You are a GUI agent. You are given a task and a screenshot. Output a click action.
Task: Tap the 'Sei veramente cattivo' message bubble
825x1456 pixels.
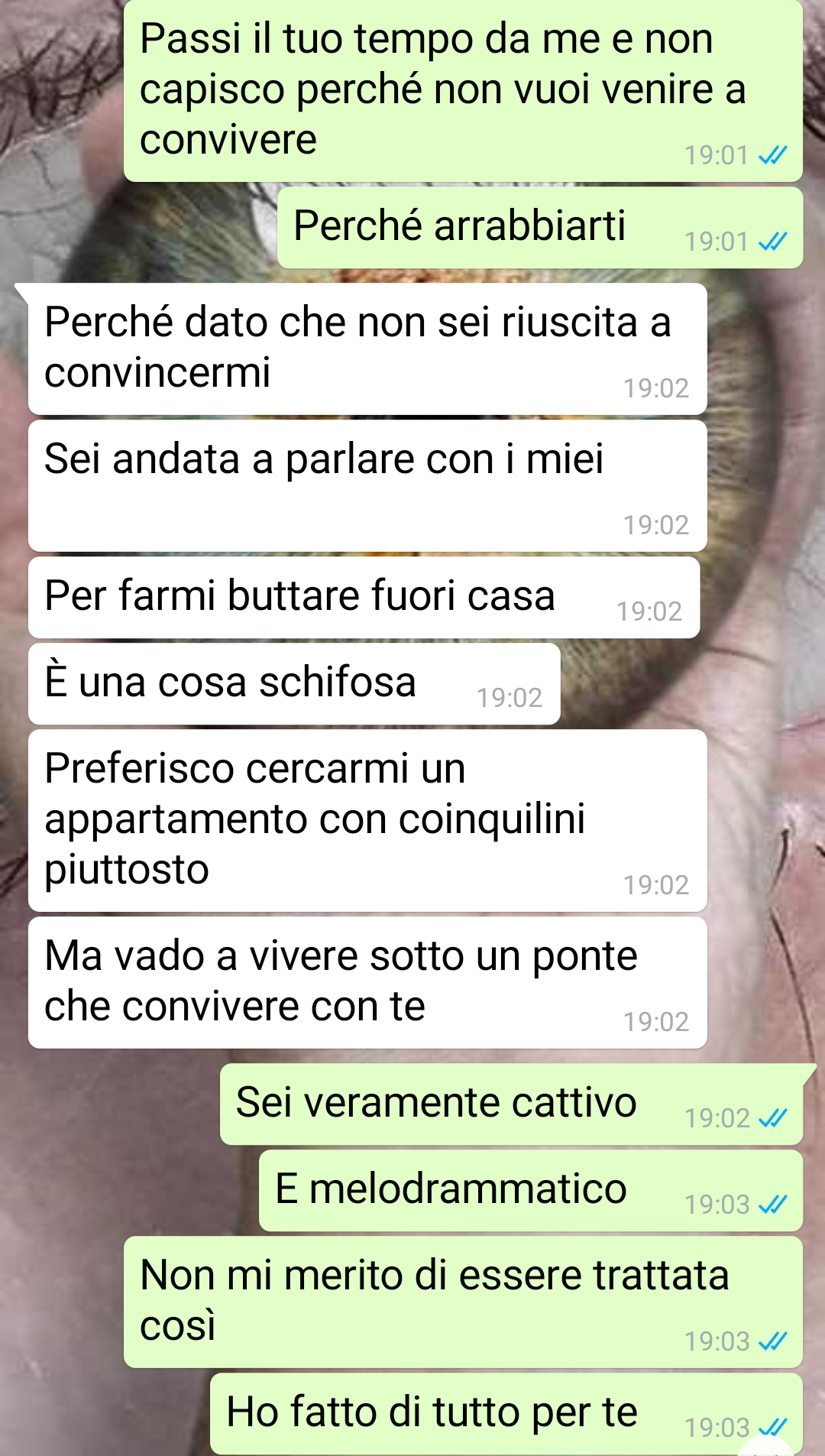[512, 1104]
